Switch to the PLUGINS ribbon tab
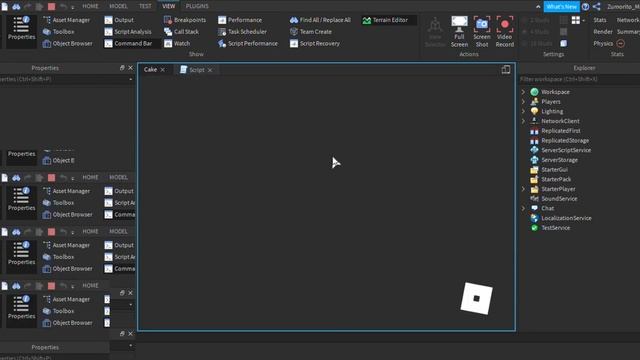Image resolution: width=640 pixels, height=360 pixels. [197, 6]
